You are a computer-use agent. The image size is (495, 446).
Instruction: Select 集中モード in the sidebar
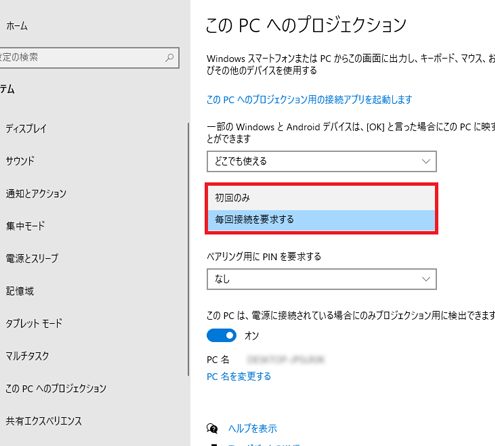tap(25, 226)
